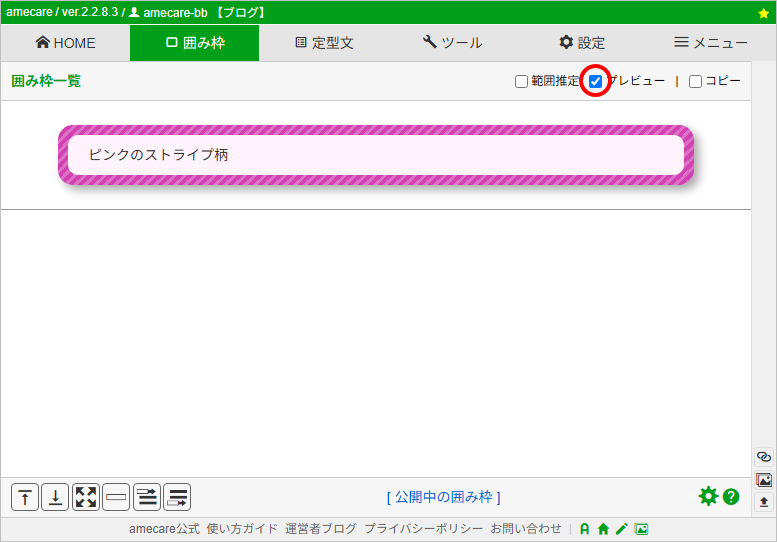This screenshot has width=777, height=542.
Task: Click the yellow star icon in header
Action: (764, 13)
